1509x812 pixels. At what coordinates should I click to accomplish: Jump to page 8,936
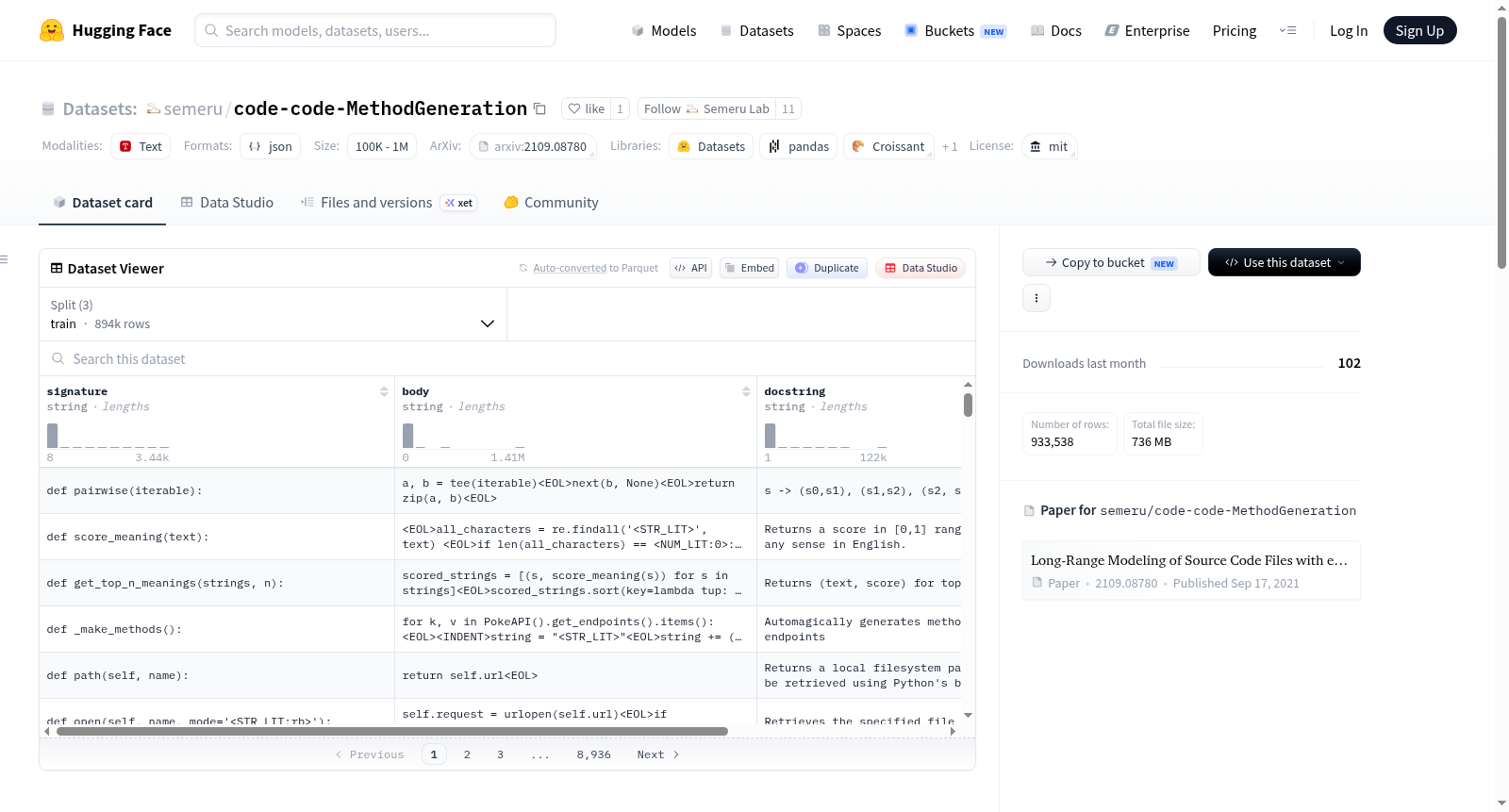pos(594,754)
